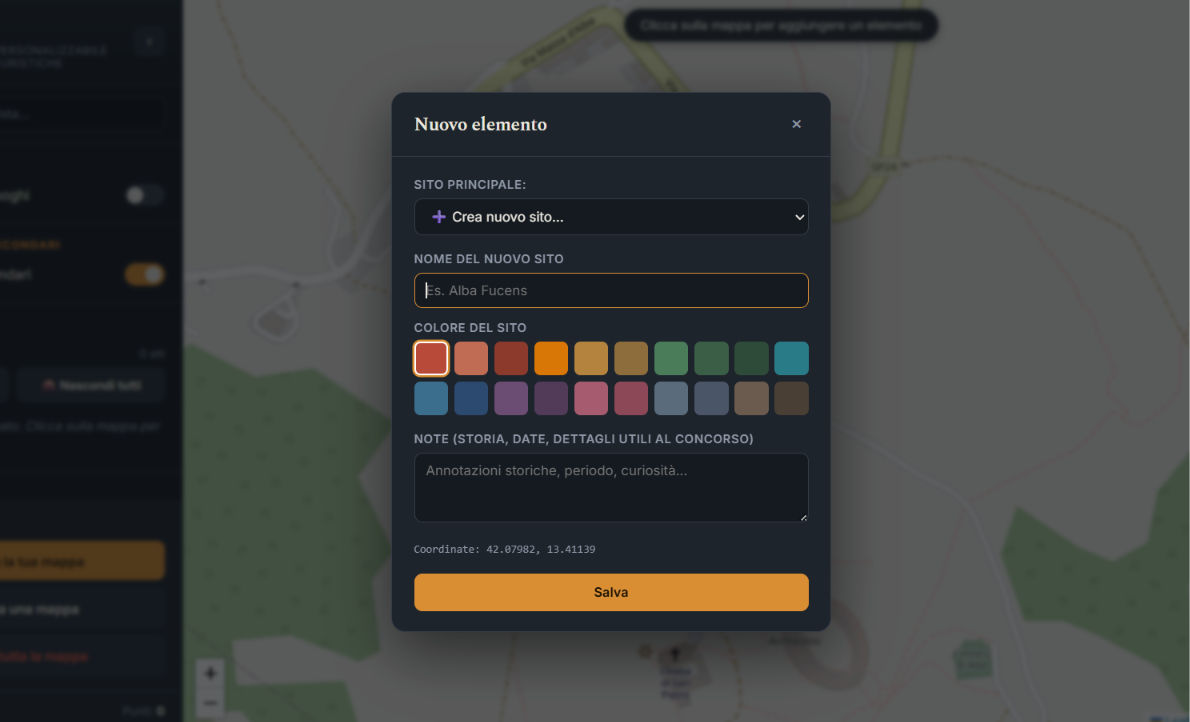Choose the raspberry swatch right of pink
This screenshot has height=722, width=1190.
(631, 399)
